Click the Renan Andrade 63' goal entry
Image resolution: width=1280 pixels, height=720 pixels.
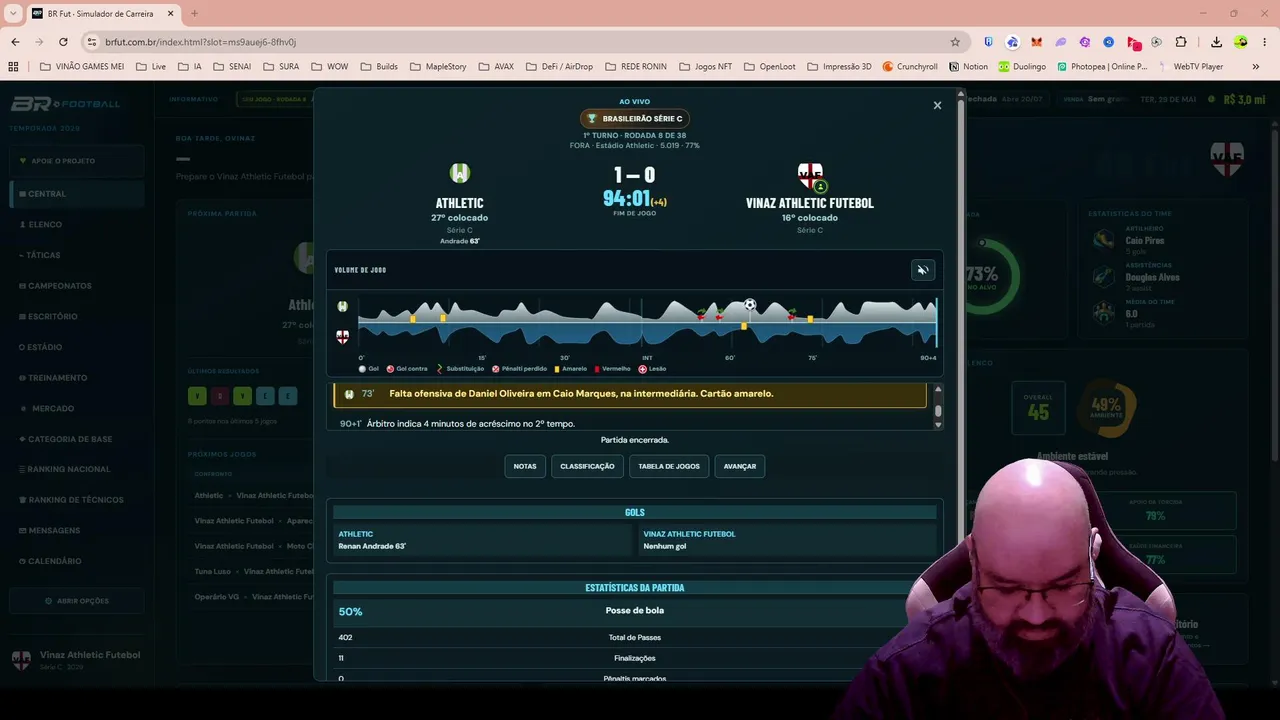pos(372,546)
